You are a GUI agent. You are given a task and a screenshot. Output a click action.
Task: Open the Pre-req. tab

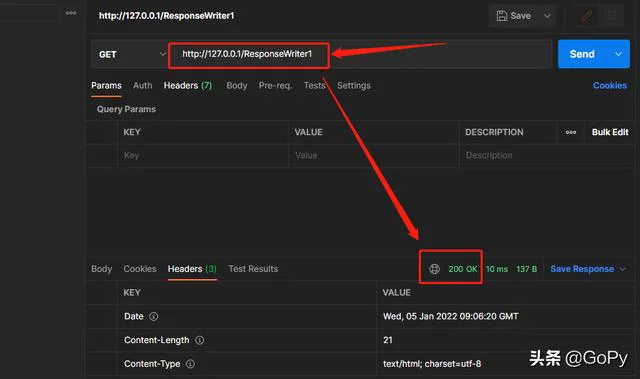pyautogui.click(x=275, y=86)
